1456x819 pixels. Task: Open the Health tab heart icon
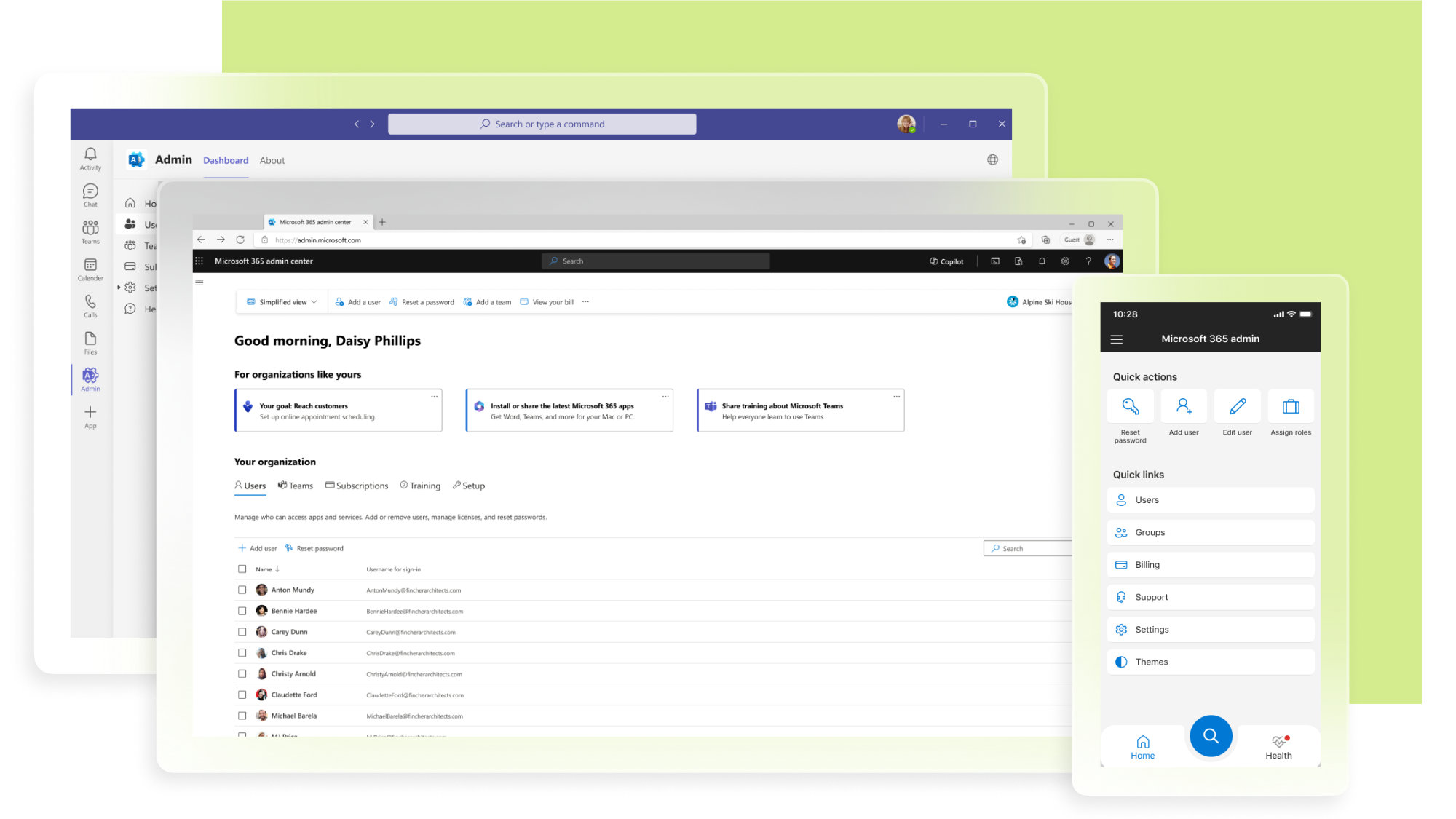coord(1278,743)
